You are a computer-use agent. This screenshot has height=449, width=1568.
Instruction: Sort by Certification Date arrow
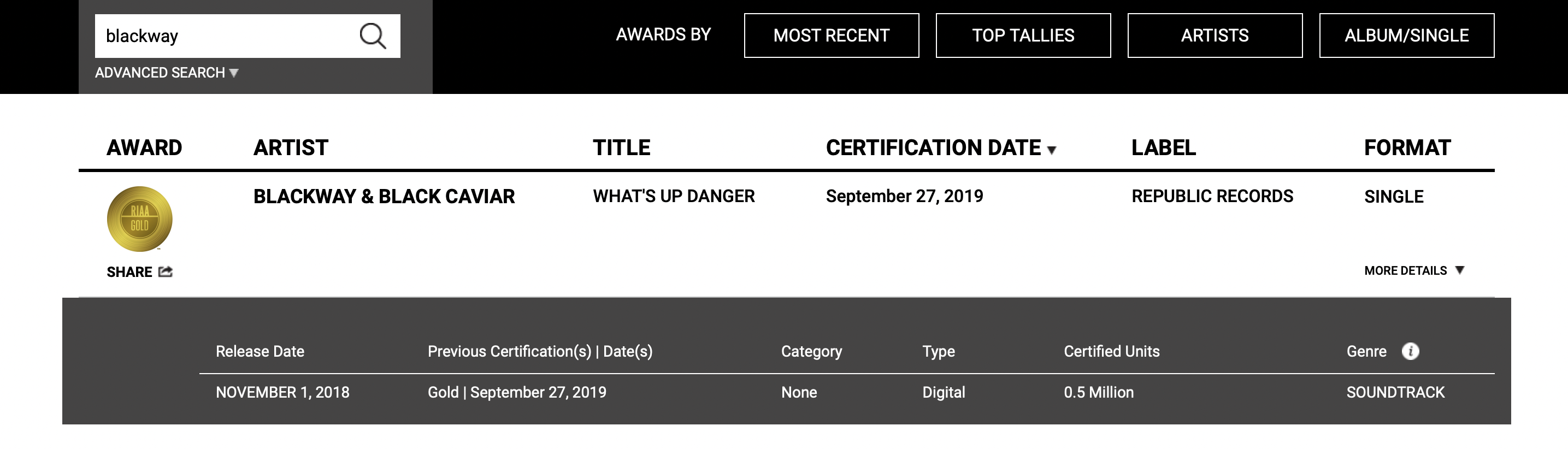tap(1051, 150)
